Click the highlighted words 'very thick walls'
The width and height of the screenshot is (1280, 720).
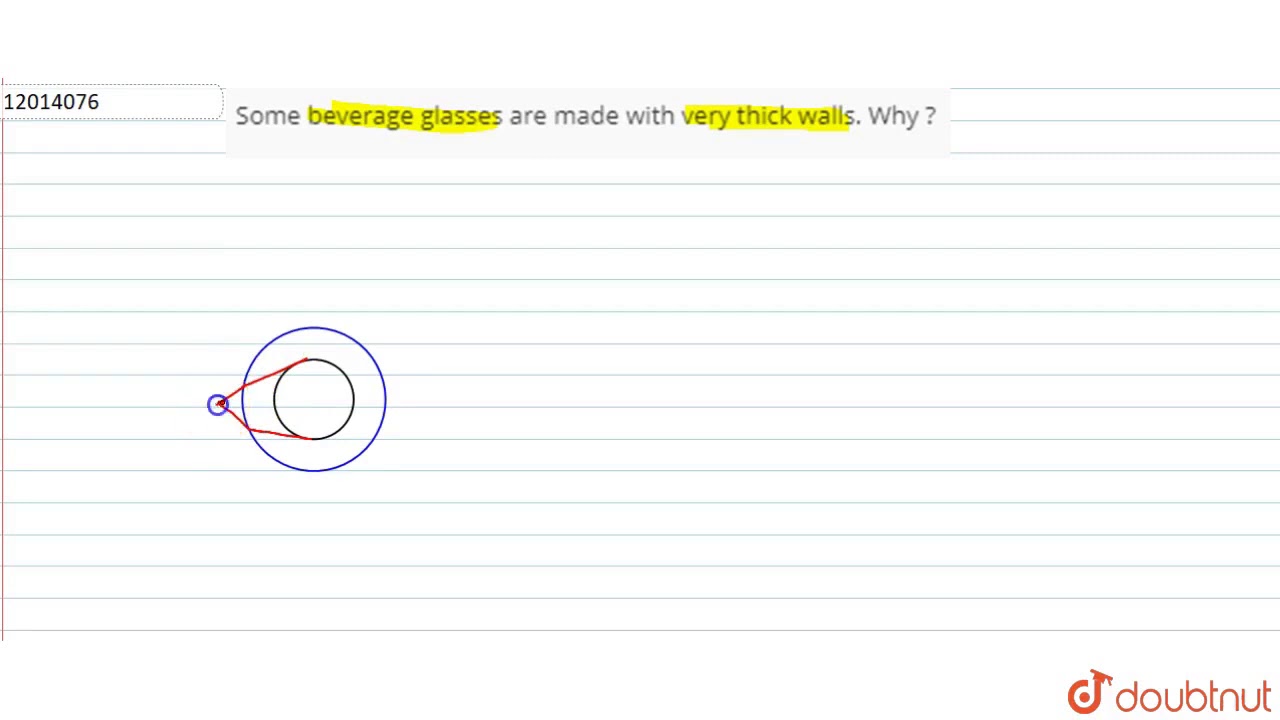[x=769, y=116]
